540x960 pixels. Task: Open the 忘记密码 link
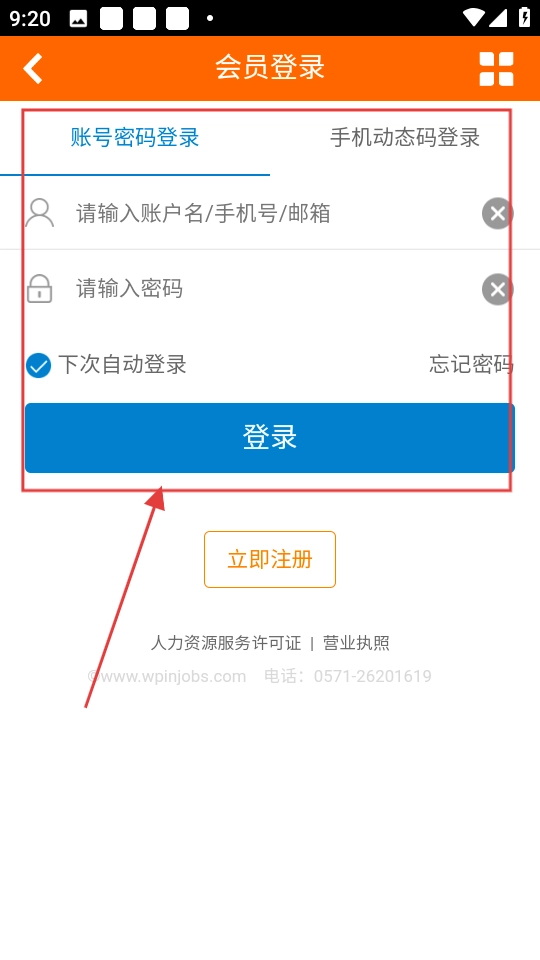pos(471,364)
